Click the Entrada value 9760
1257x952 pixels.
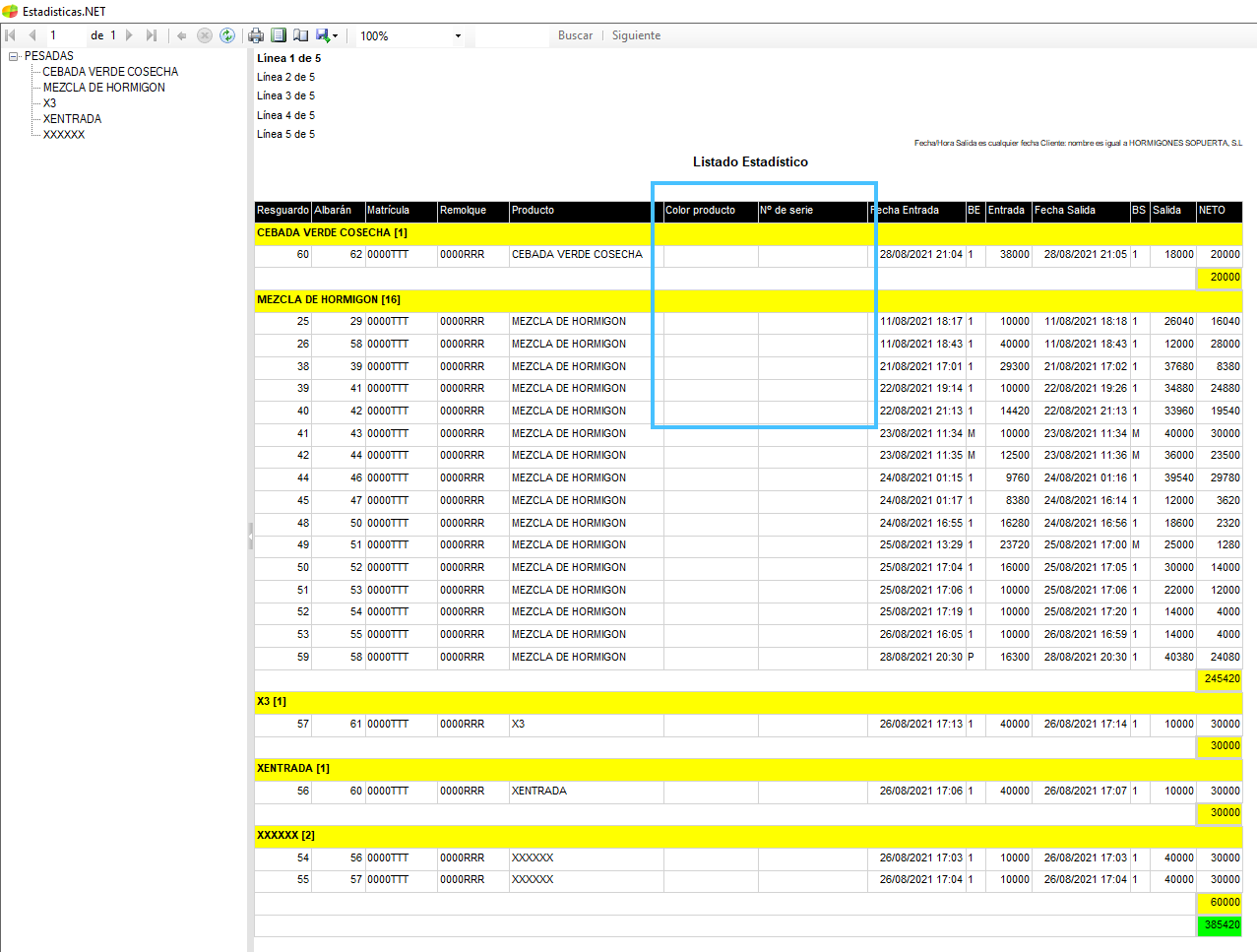click(1018, 478)
